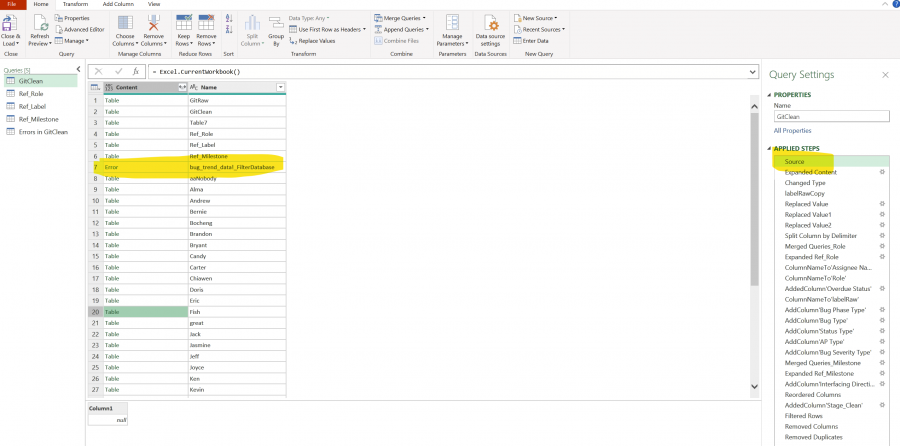Click the vertical scrollbar up arrow
900x446 pixels.
click(754, 107)
